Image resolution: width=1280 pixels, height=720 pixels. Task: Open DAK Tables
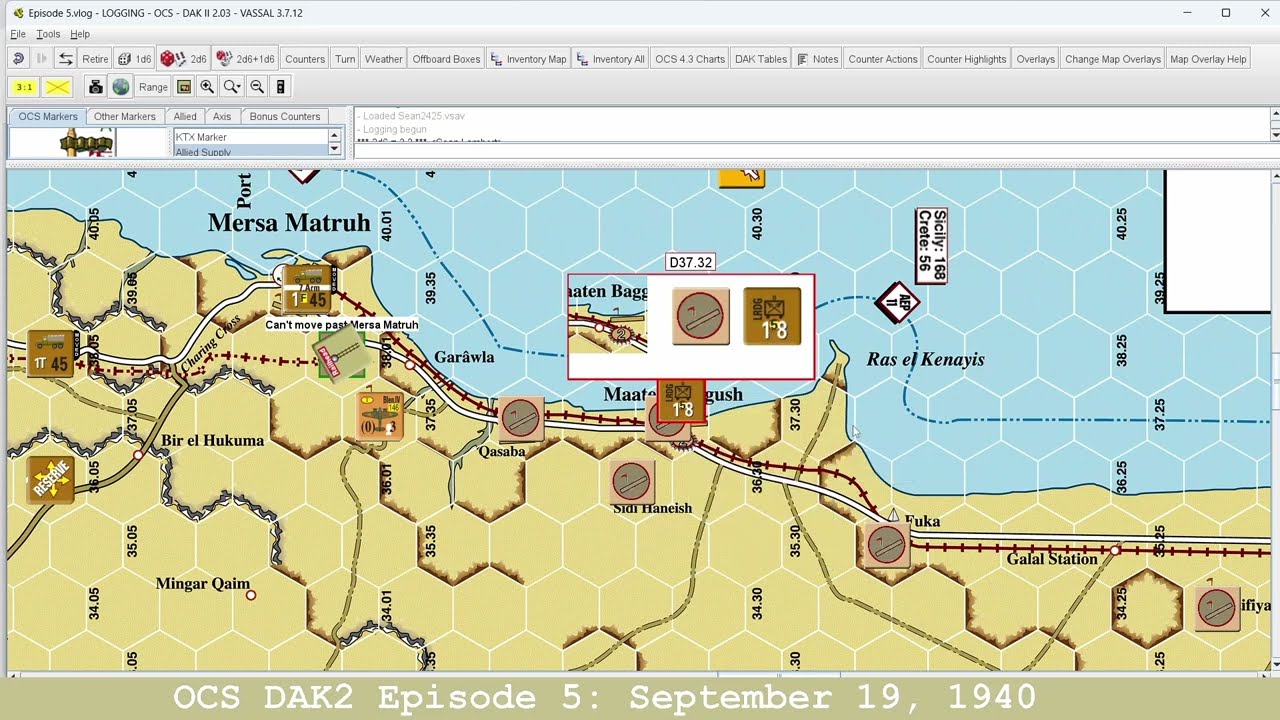(761, 59)
